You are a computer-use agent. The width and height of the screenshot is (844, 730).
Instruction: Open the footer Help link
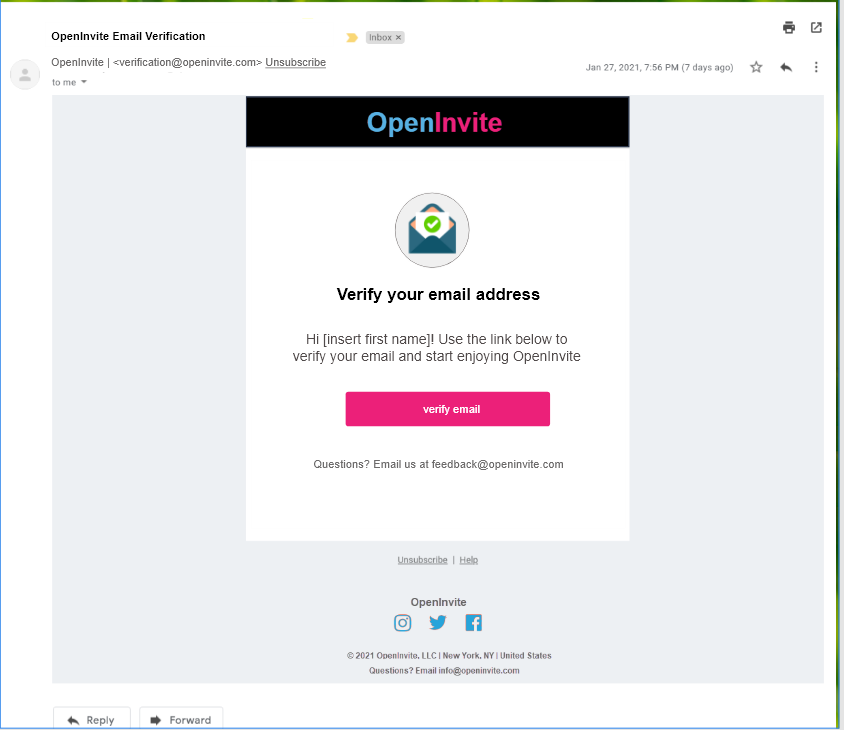(x=469, y=560)
